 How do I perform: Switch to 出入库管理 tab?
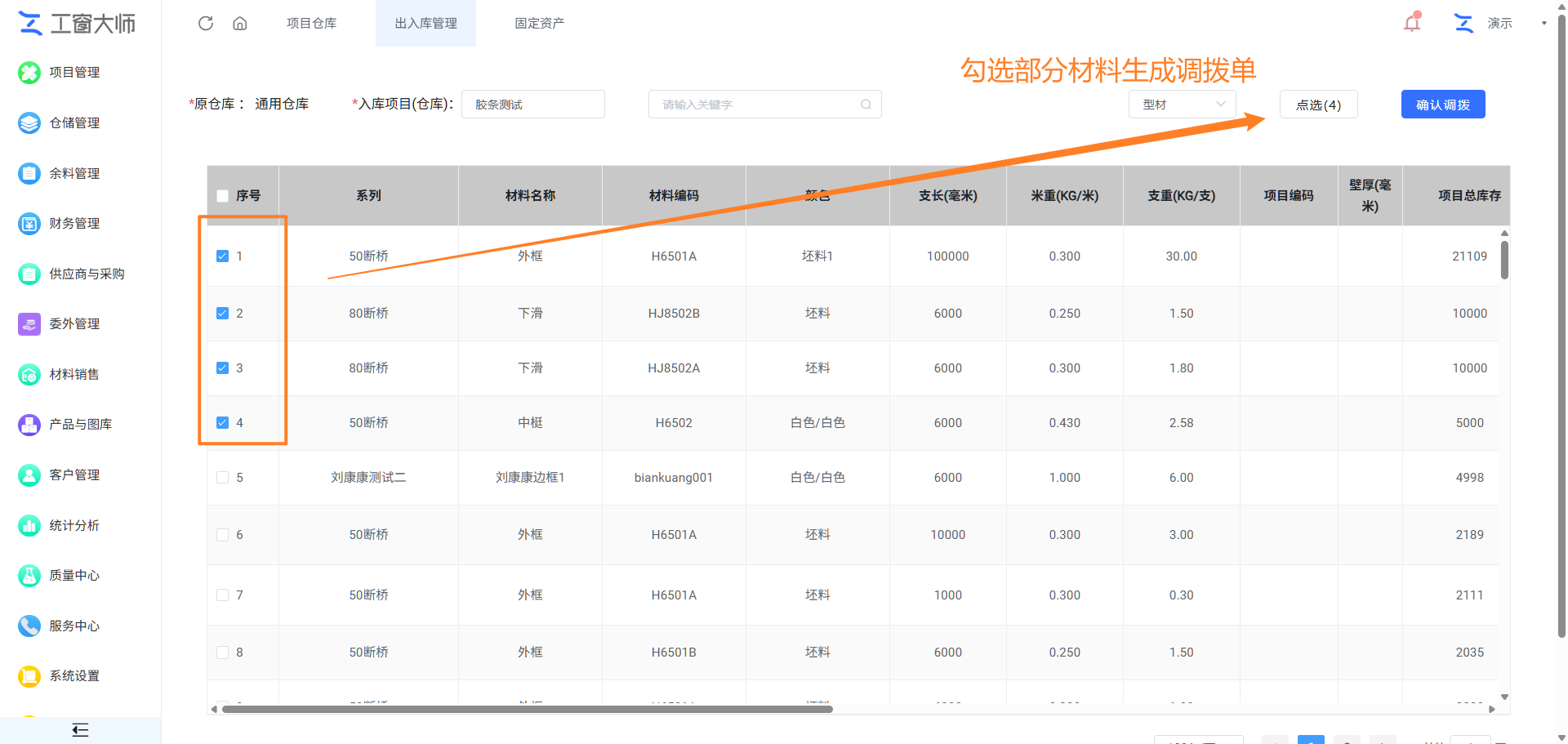(425, 23)
